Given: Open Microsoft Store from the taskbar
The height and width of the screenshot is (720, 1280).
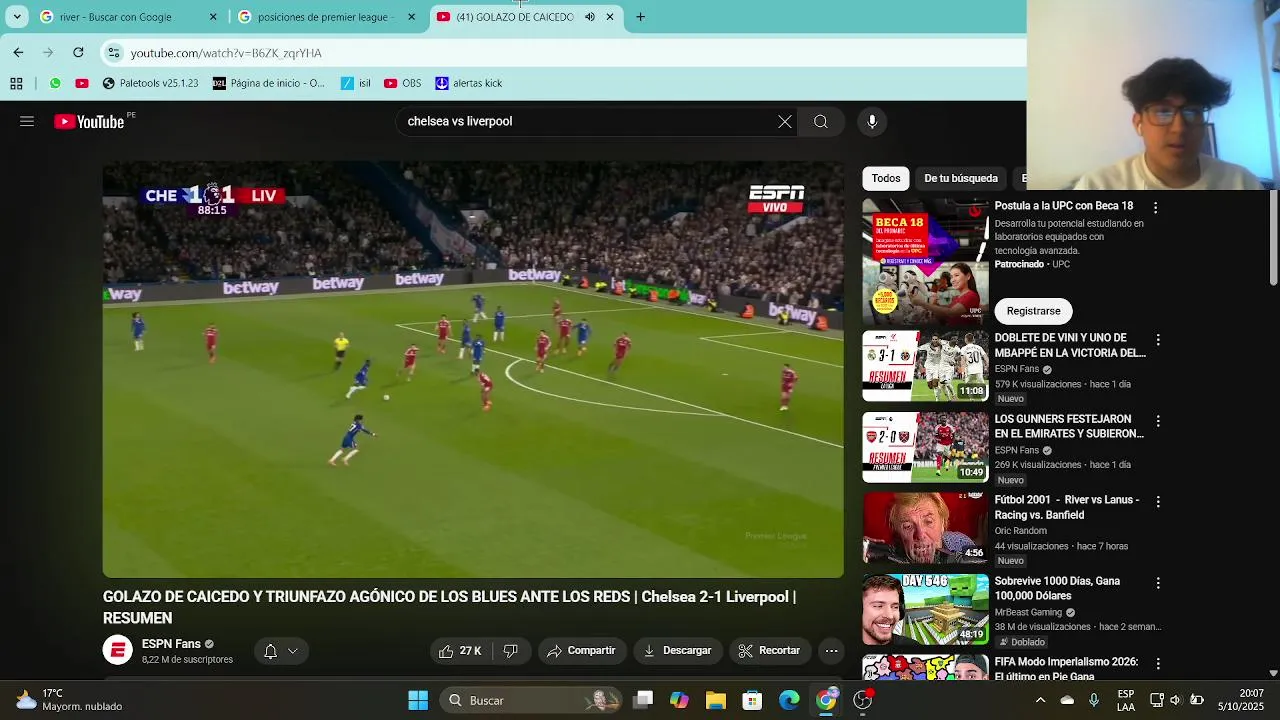Looking at the screenshot, I should click(752, 700).
